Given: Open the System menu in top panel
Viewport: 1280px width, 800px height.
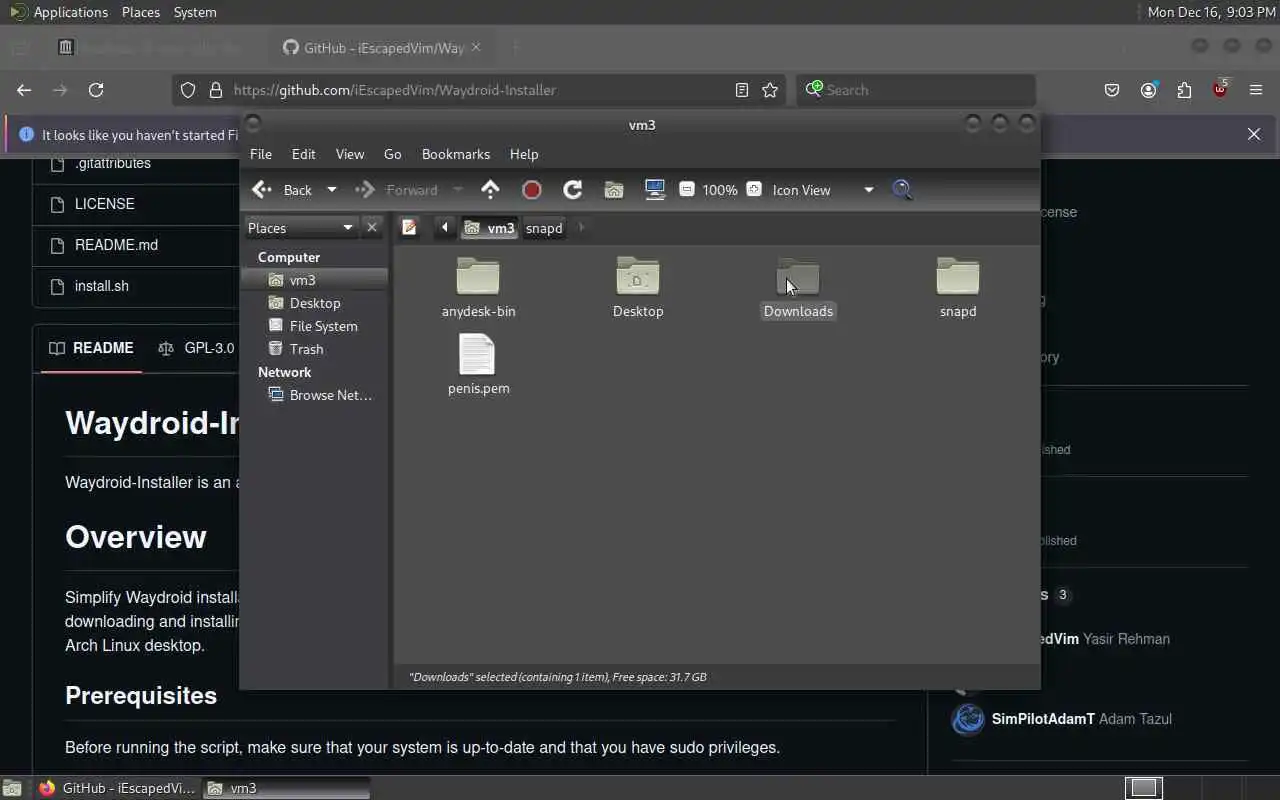Looking at the screenshot, I should 195,12.
